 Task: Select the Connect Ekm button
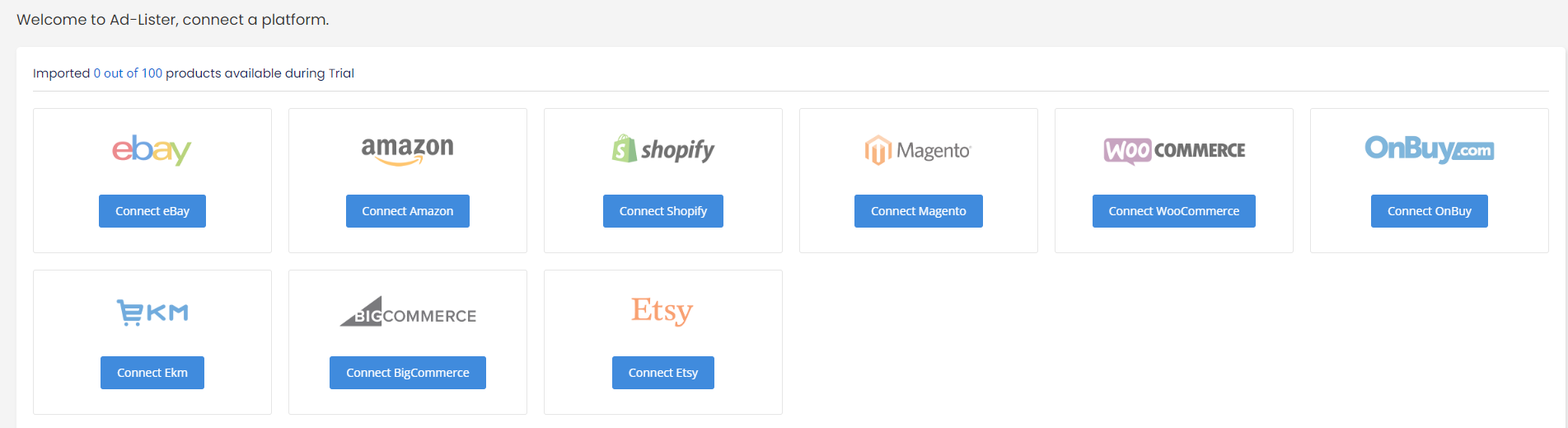(x=152, y=373)
